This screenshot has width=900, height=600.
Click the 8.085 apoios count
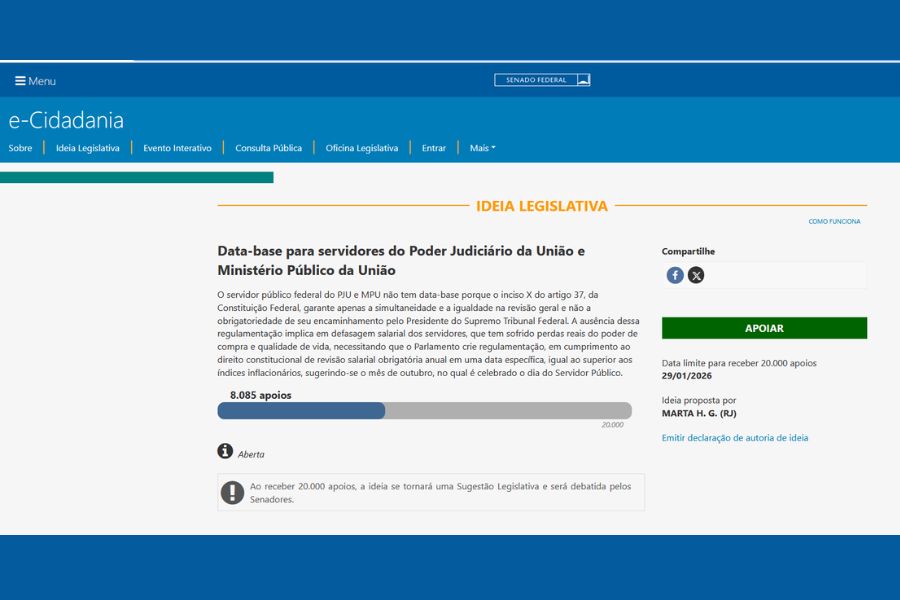point(260,395)
